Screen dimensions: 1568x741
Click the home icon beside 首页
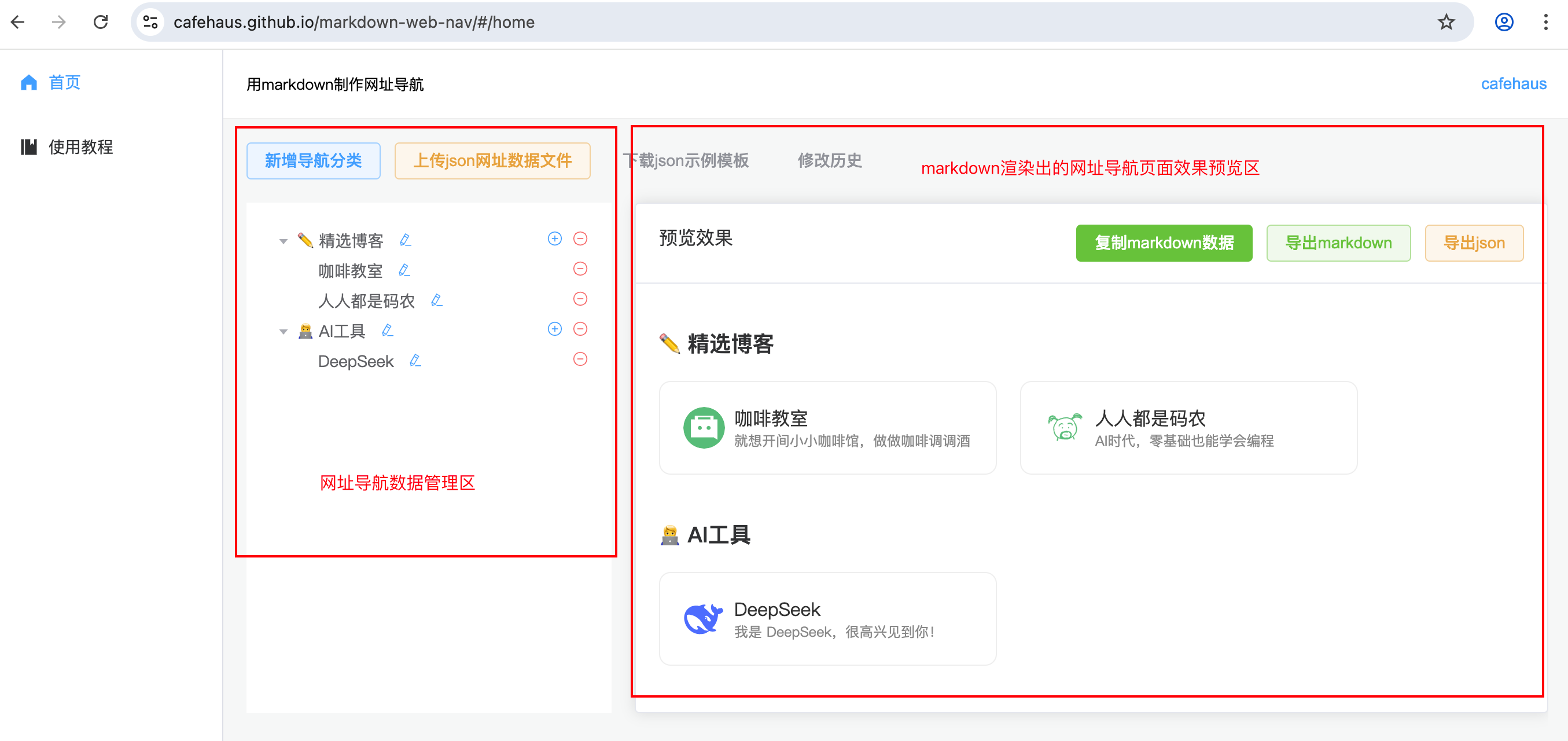29,82
